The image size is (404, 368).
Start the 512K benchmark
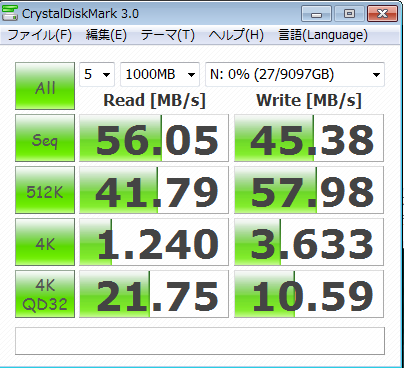(x=45, y=190)
